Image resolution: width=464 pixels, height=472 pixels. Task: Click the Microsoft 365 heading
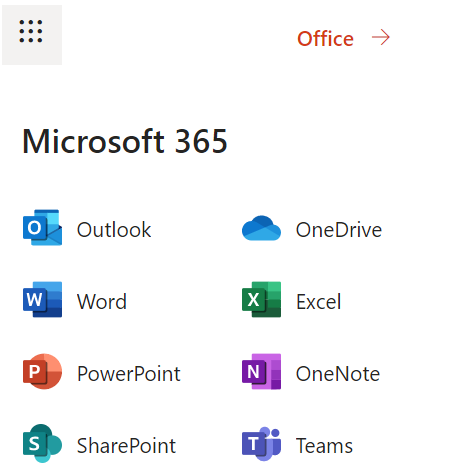pyautogui.click(x=125, y=141)
